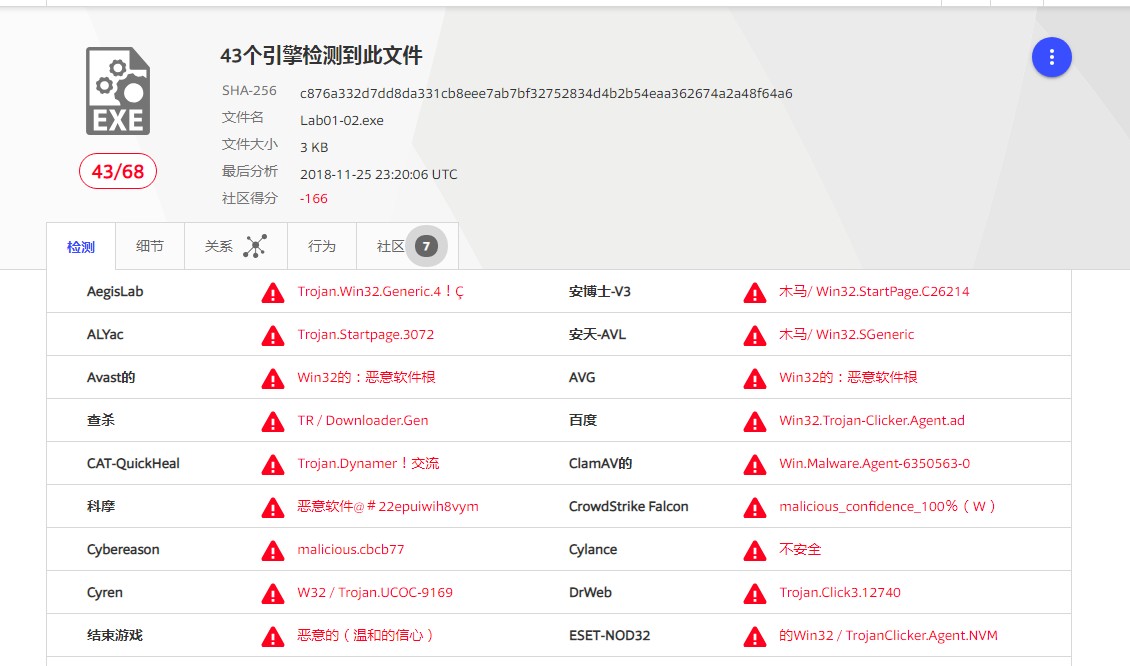This screenshot has width=1130, height=666.
Task: Click the warning icon for CrowdStrike Falcon
Action: [755, 507]
